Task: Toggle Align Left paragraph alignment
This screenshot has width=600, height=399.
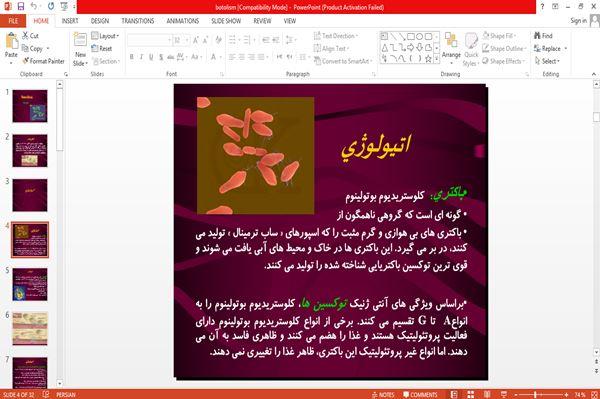Action: click(232, 57)
